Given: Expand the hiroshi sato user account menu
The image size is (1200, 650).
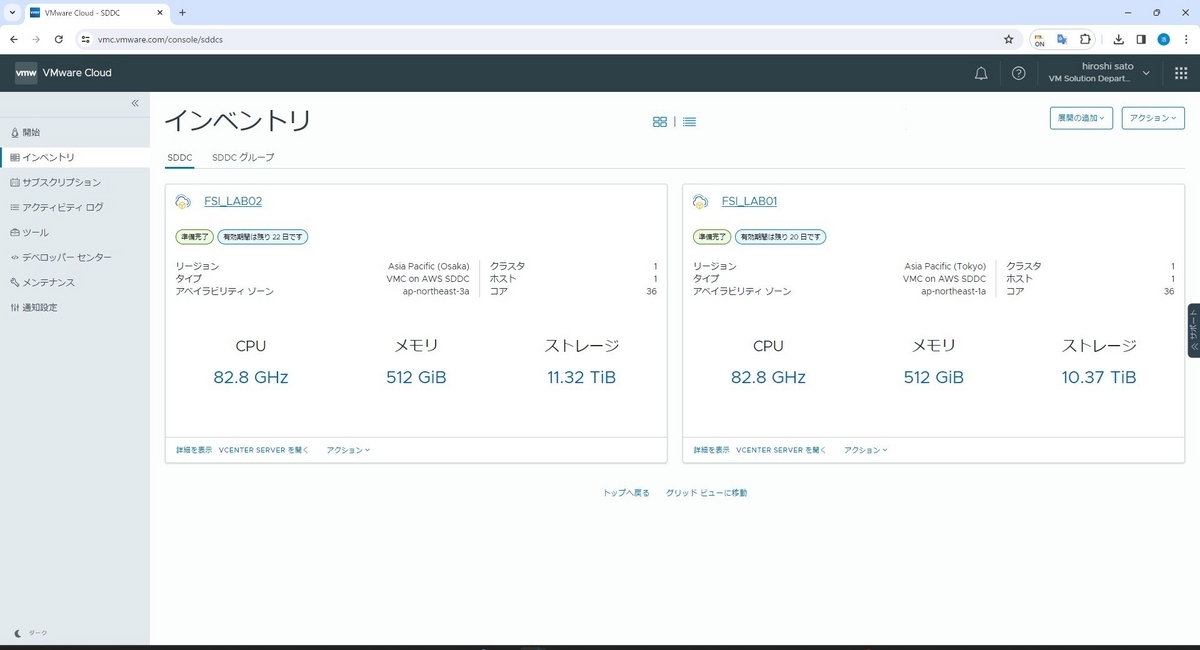Looking at the screenshot, I should (1098, 73).
